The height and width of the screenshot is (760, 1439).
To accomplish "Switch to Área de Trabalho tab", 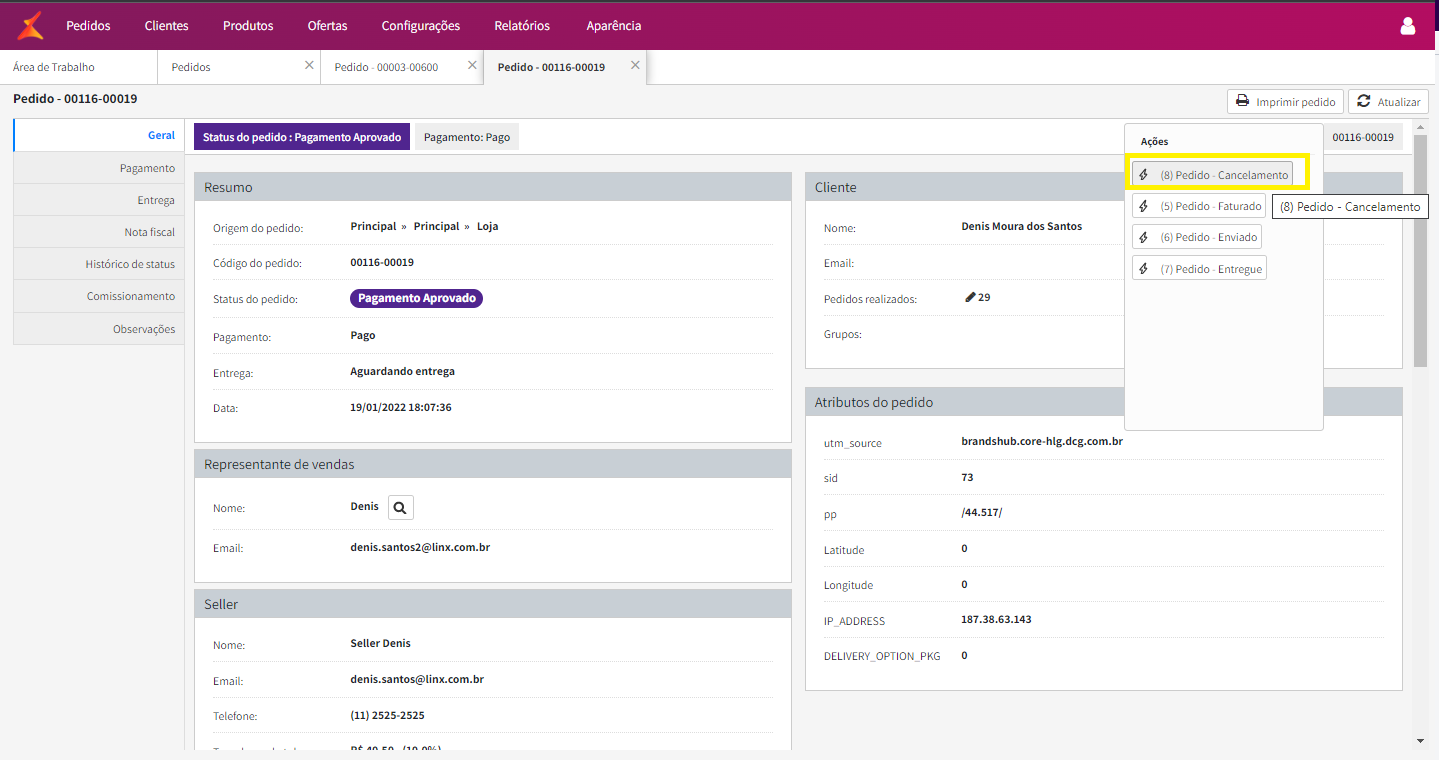I will [78, 67].
